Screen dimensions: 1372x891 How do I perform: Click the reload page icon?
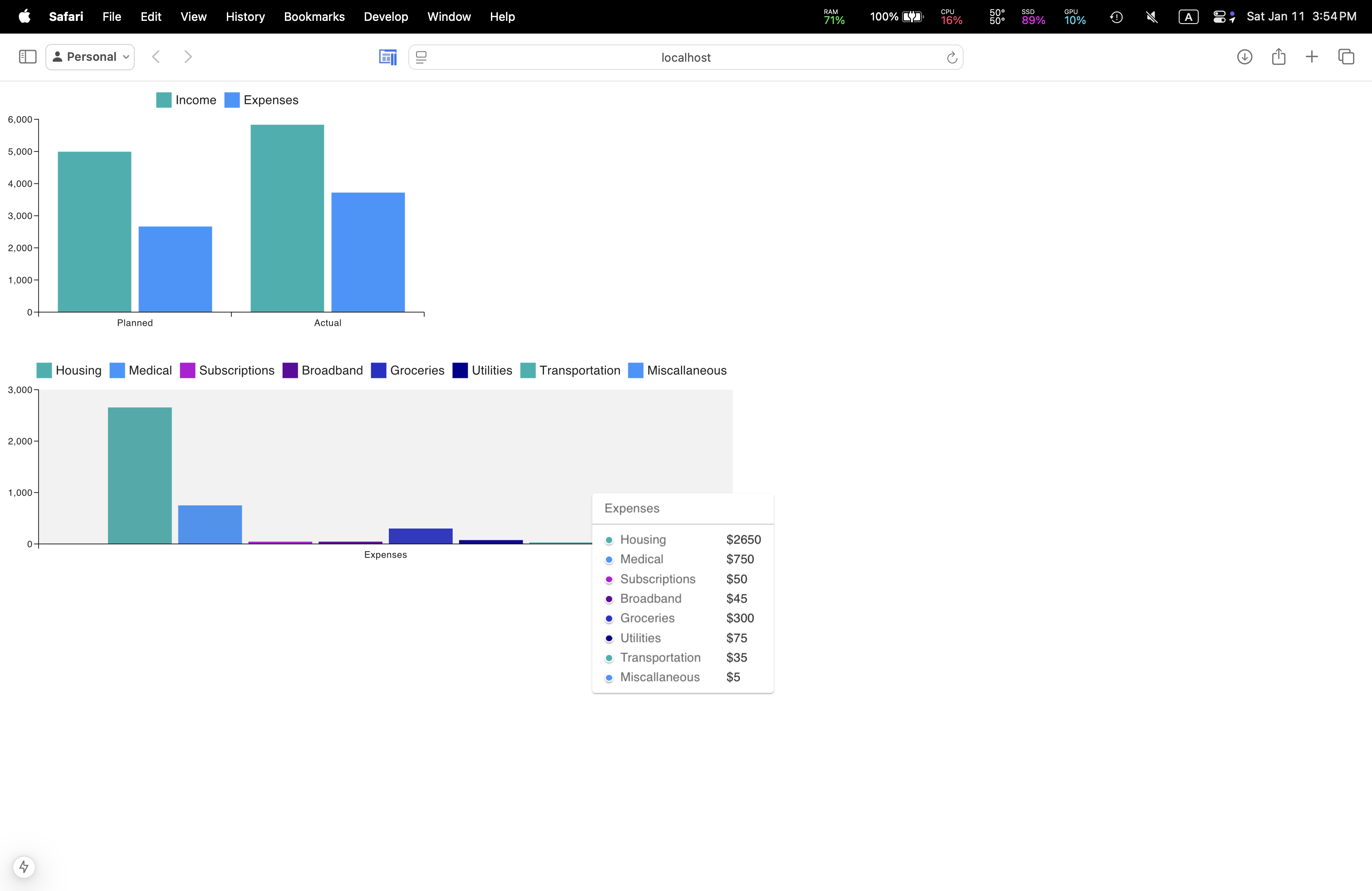tap(952, 57)
